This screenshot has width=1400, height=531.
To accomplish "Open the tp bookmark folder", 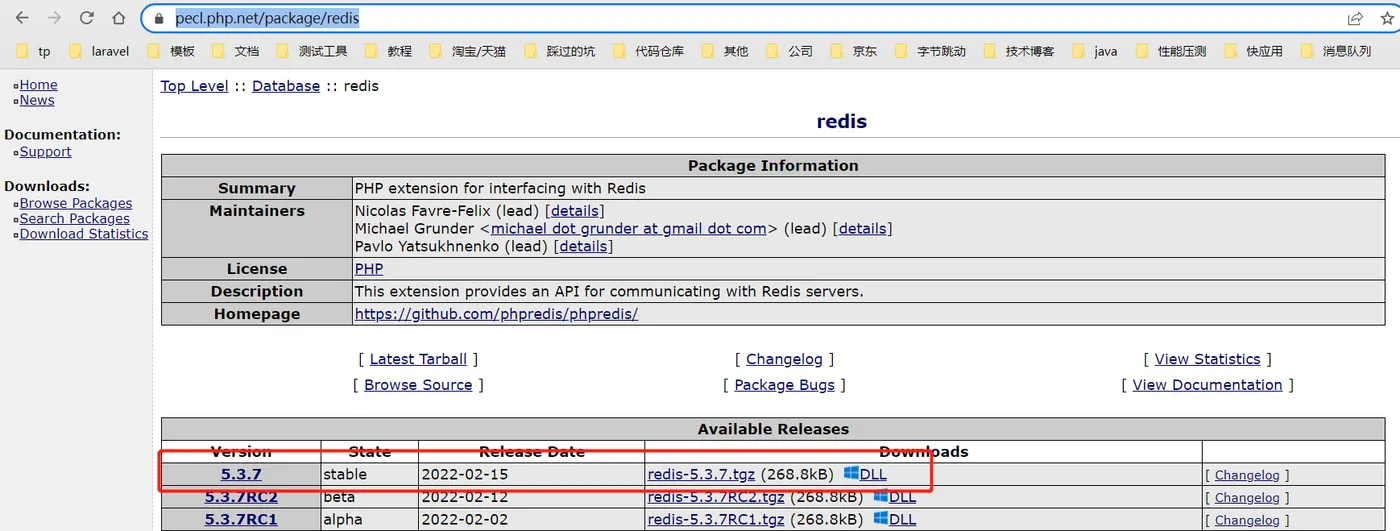I will [x=35, y=51].
